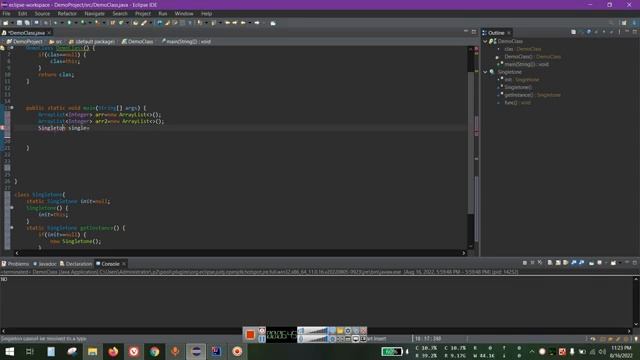Fold main method using gutter toggle
The image size is (640, 360).
[12, 108]
